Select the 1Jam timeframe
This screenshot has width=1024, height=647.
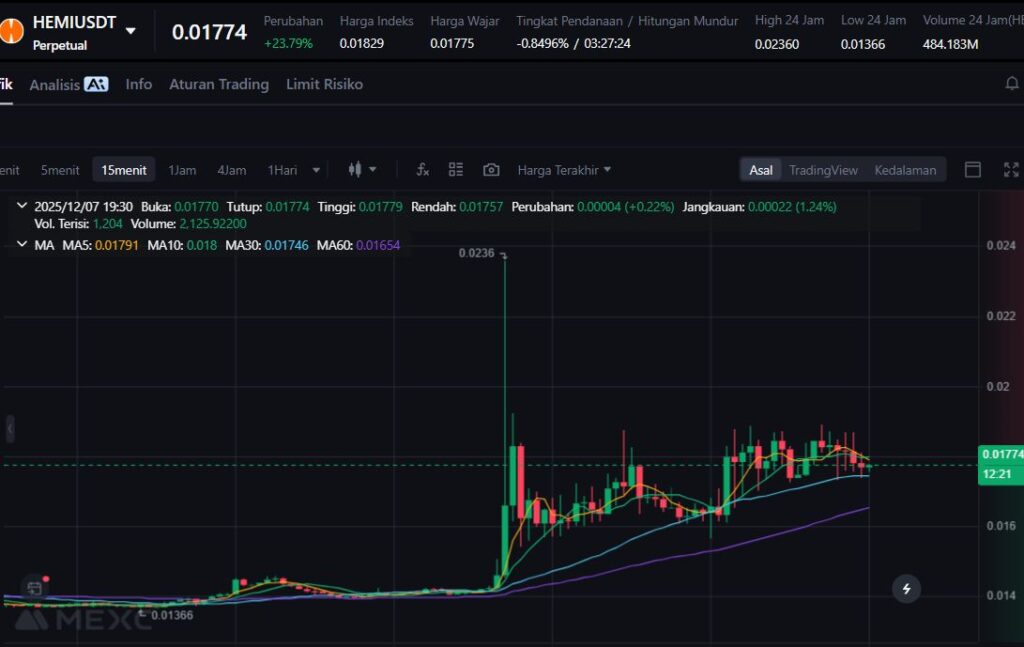(x=182, y=170)
